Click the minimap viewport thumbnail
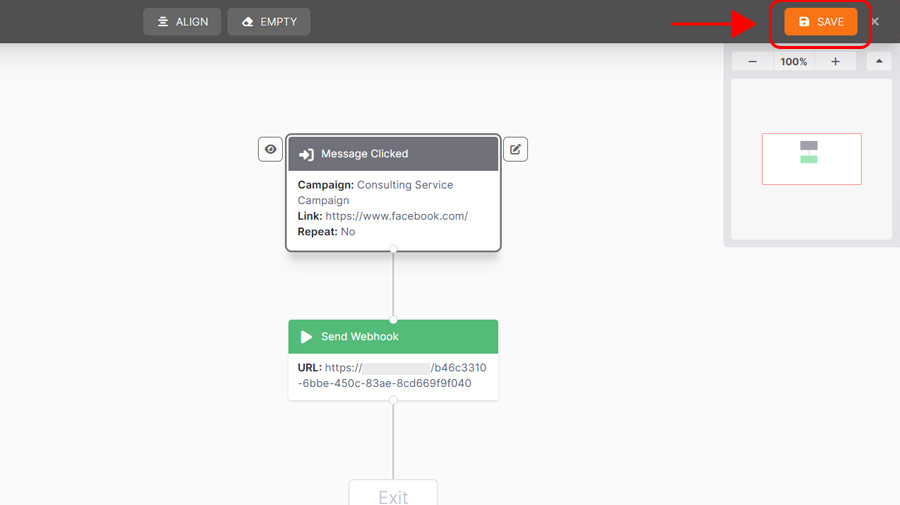The width and height of the screenshot is (900, 505). (x=811, y=159)
